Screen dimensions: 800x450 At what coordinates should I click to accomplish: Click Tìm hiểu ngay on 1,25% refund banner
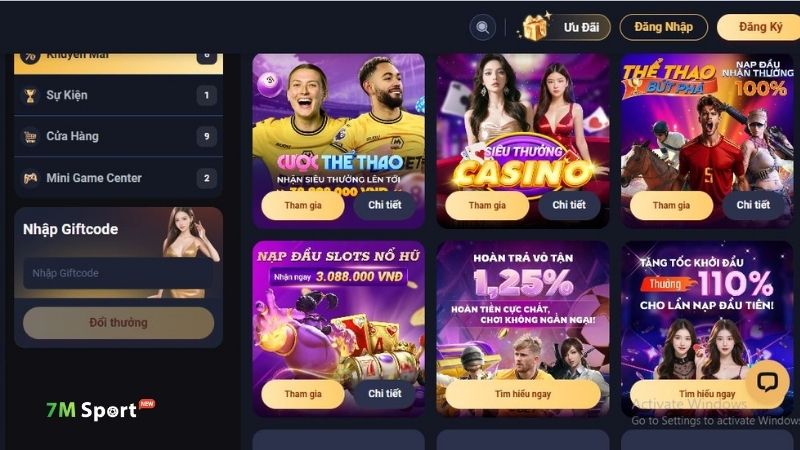pyautogui.click(x=523, y=394)
